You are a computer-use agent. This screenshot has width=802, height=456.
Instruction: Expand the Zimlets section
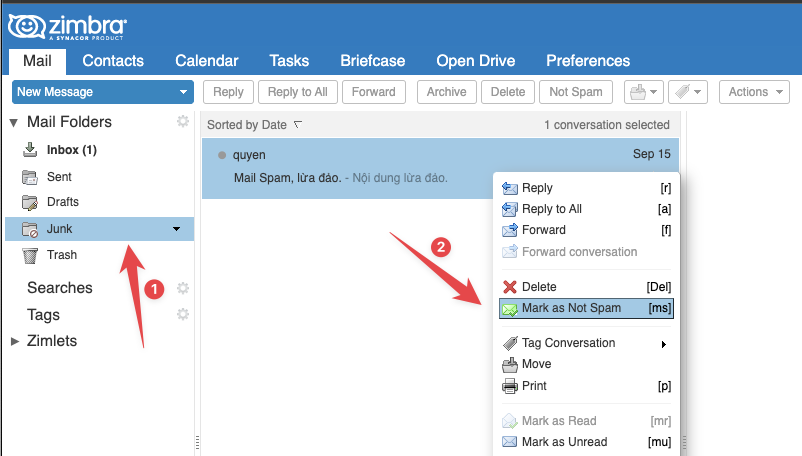[15, 341]
